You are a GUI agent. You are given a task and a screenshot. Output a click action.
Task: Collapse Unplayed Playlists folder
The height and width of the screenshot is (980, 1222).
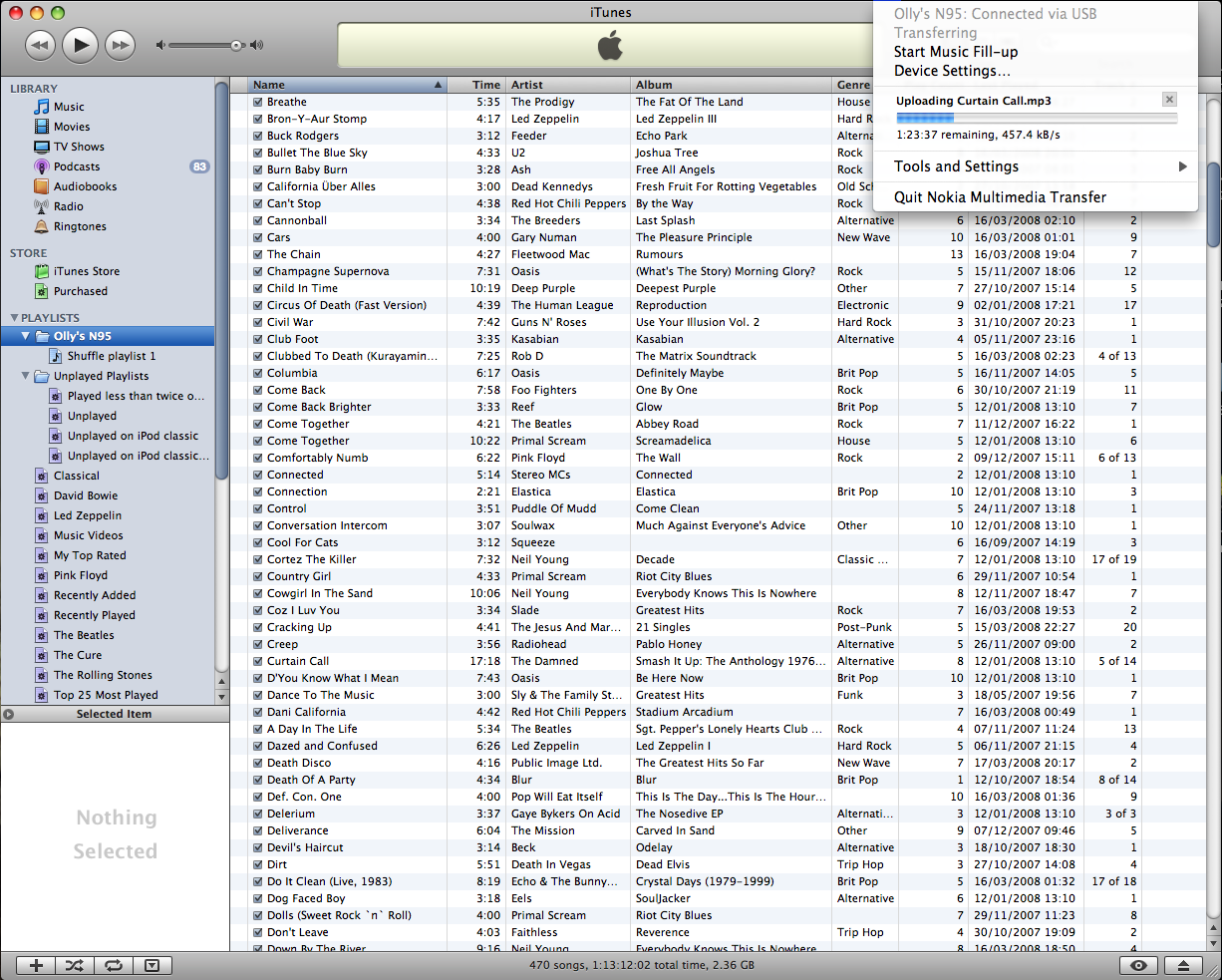tap(26, 376)
